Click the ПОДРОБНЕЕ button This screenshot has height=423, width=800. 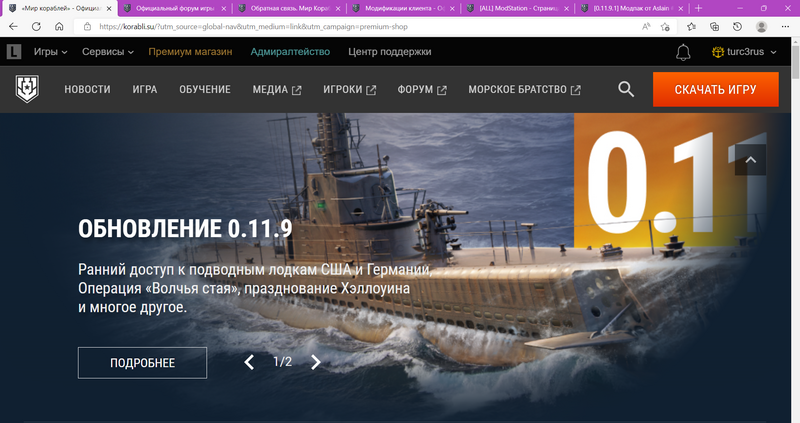pos(142,363)
